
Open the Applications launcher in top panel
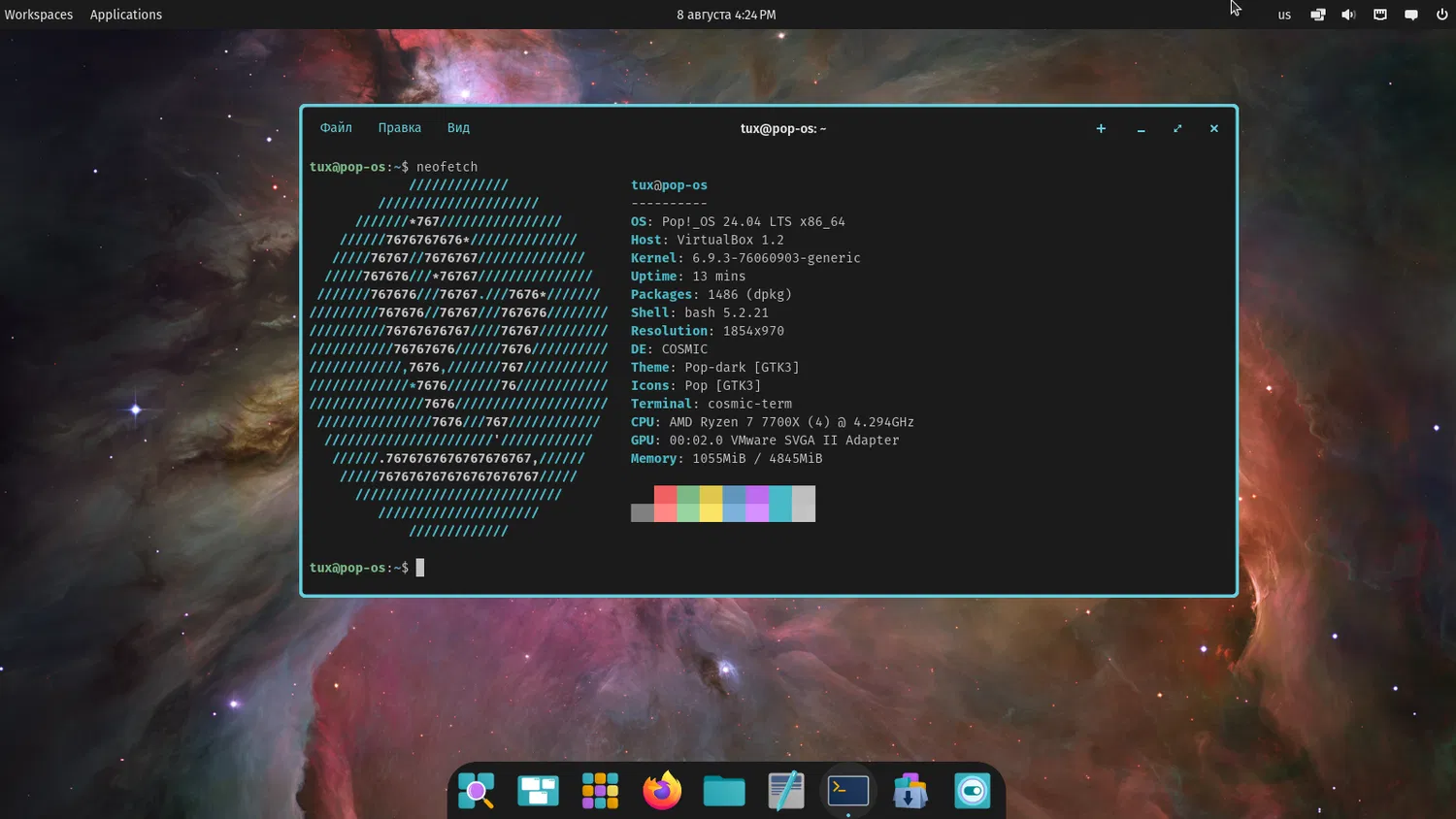126,15
